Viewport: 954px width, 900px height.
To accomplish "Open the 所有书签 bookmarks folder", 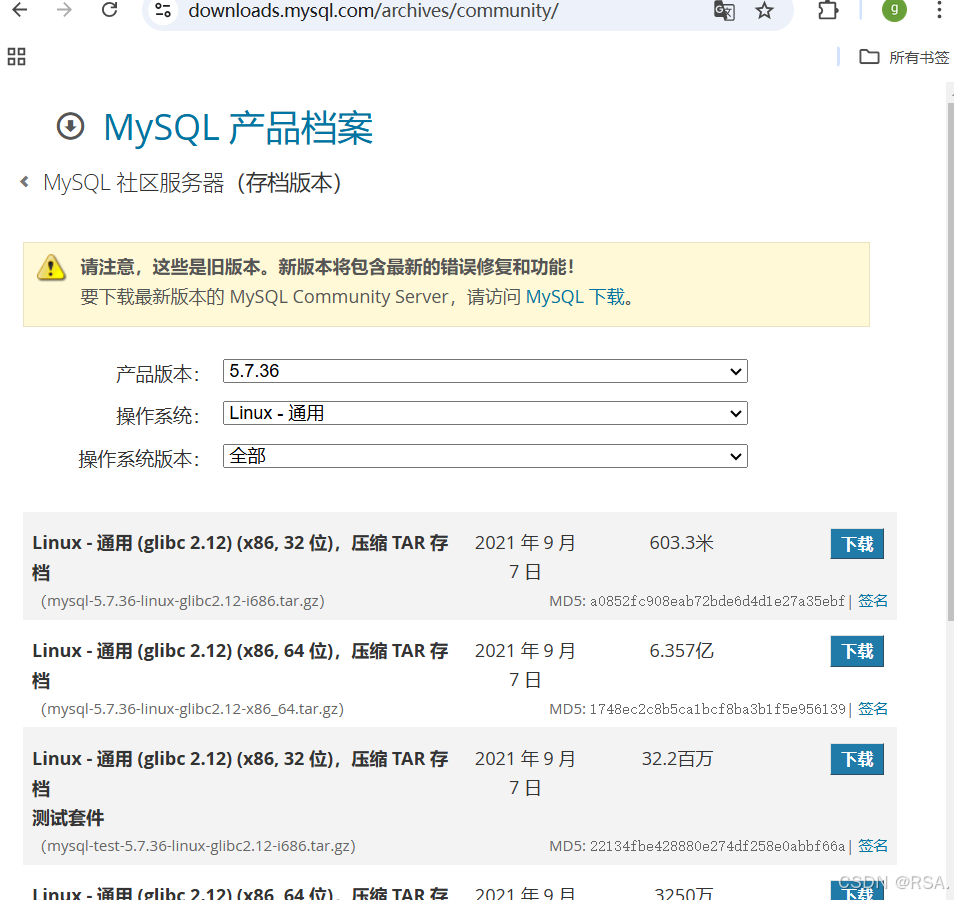I will click(904, 57).
